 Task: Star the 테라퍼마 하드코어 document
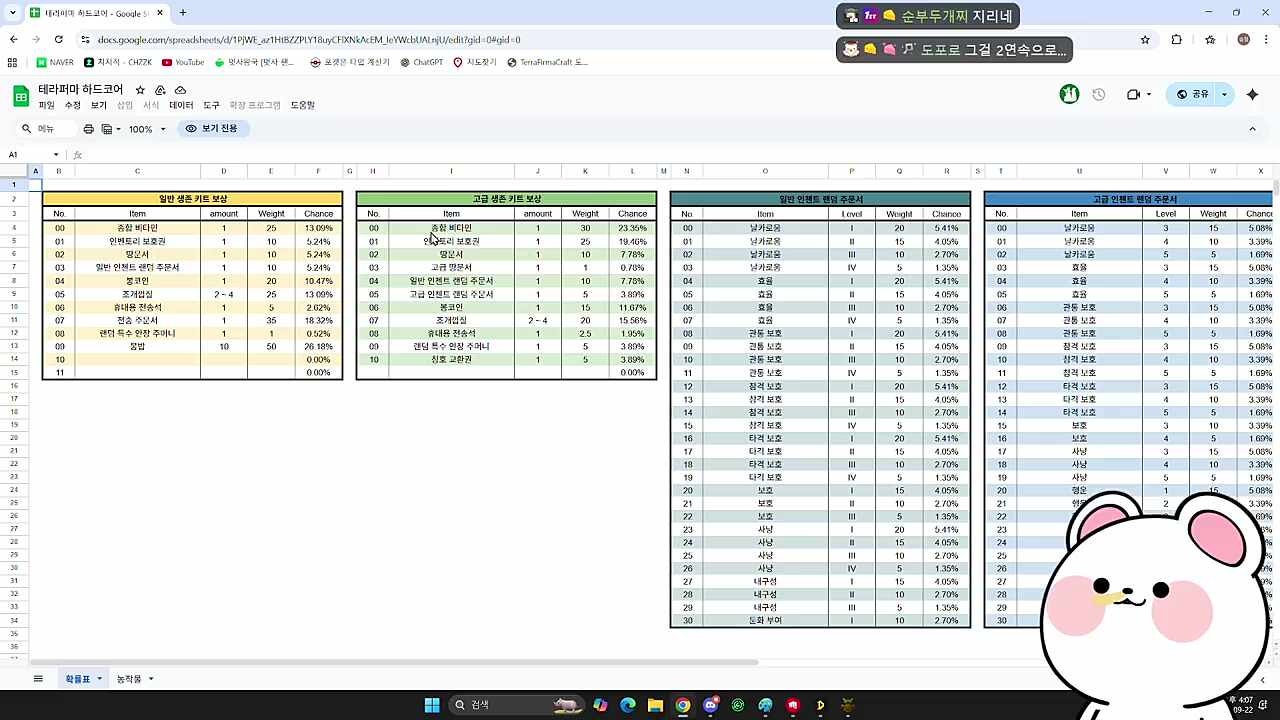pos(140,90)
